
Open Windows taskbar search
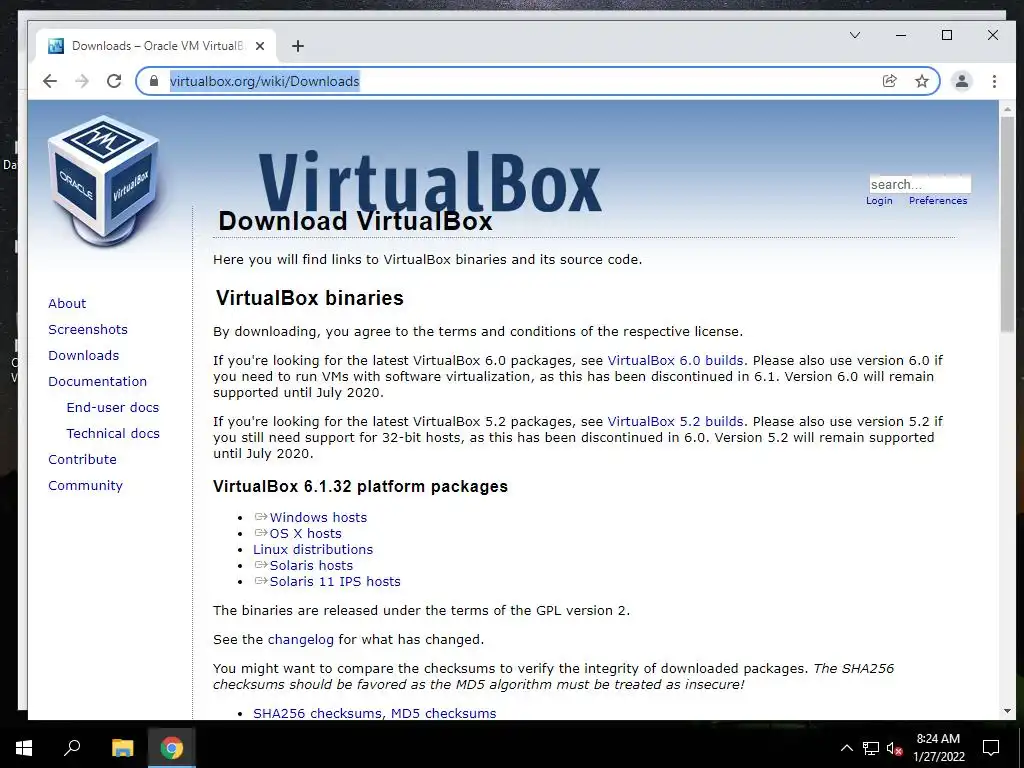coord(72,748)
